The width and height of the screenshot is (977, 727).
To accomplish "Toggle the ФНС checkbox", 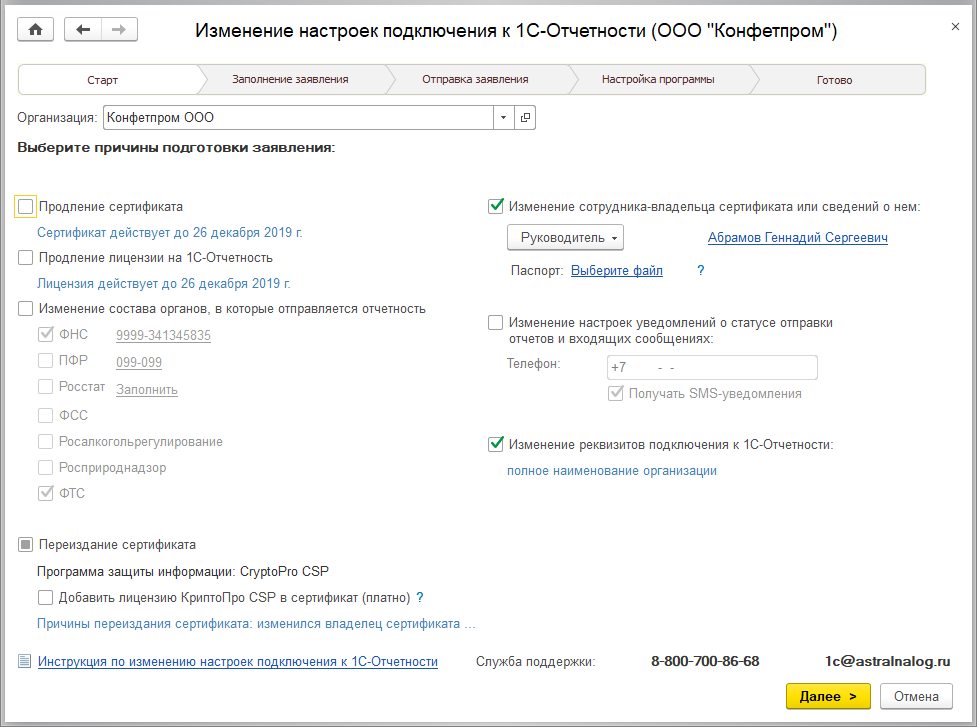I will pos(45,334).
